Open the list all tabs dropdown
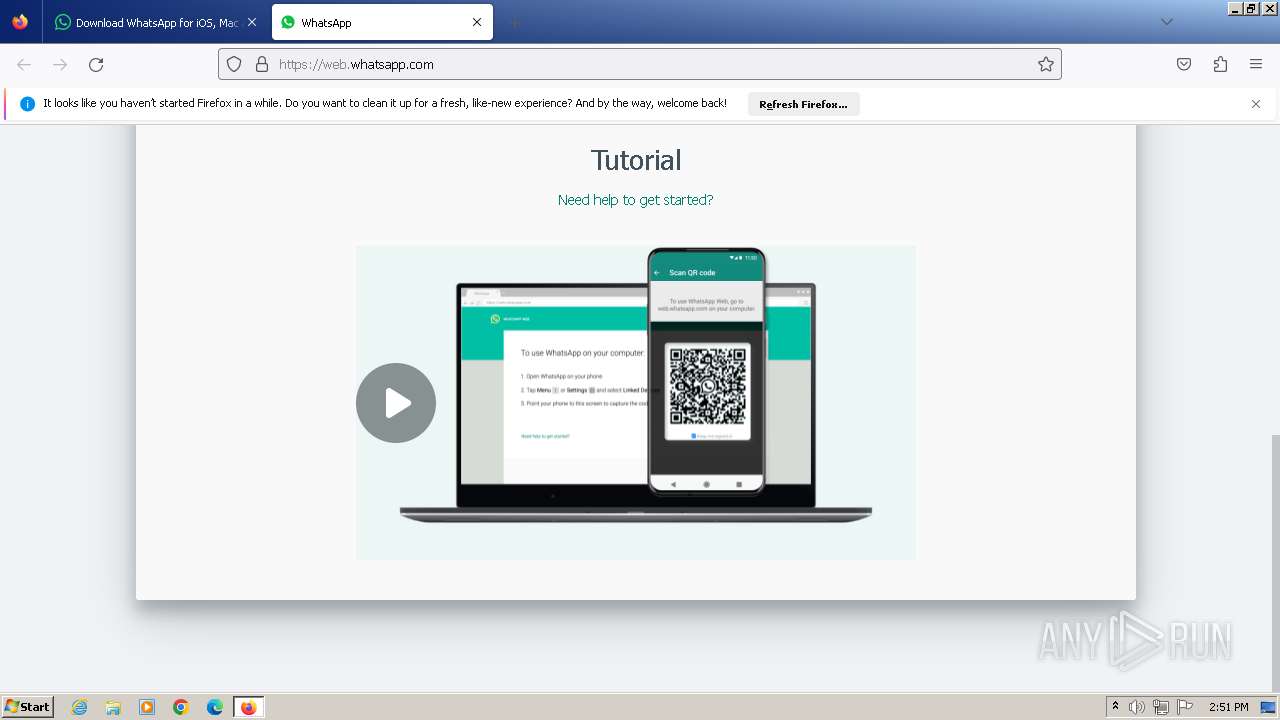This screenshot has height=720, width=1280. tap(1166, 22)
